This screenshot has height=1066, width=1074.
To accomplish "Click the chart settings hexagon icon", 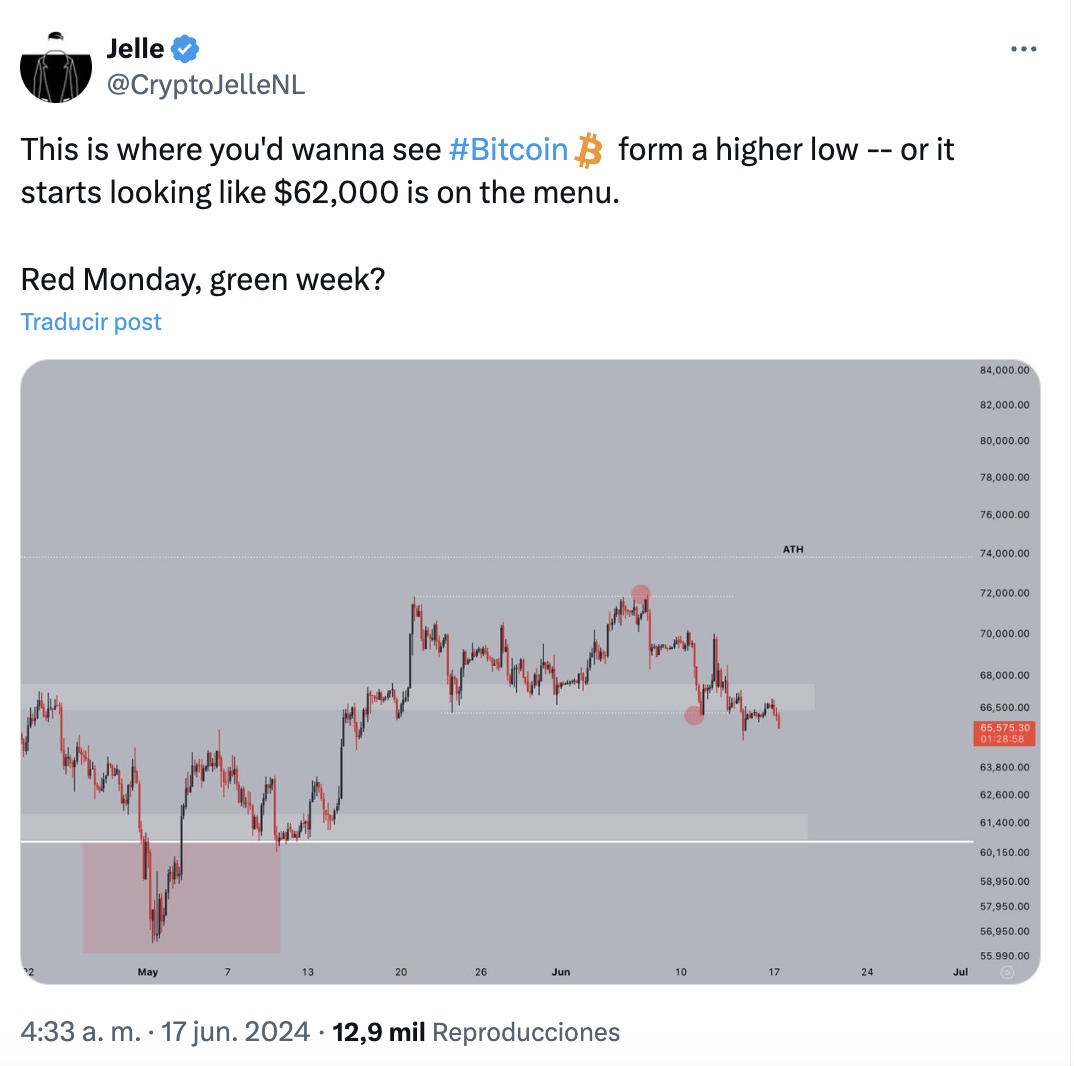I will click(x=1007, y=971).
